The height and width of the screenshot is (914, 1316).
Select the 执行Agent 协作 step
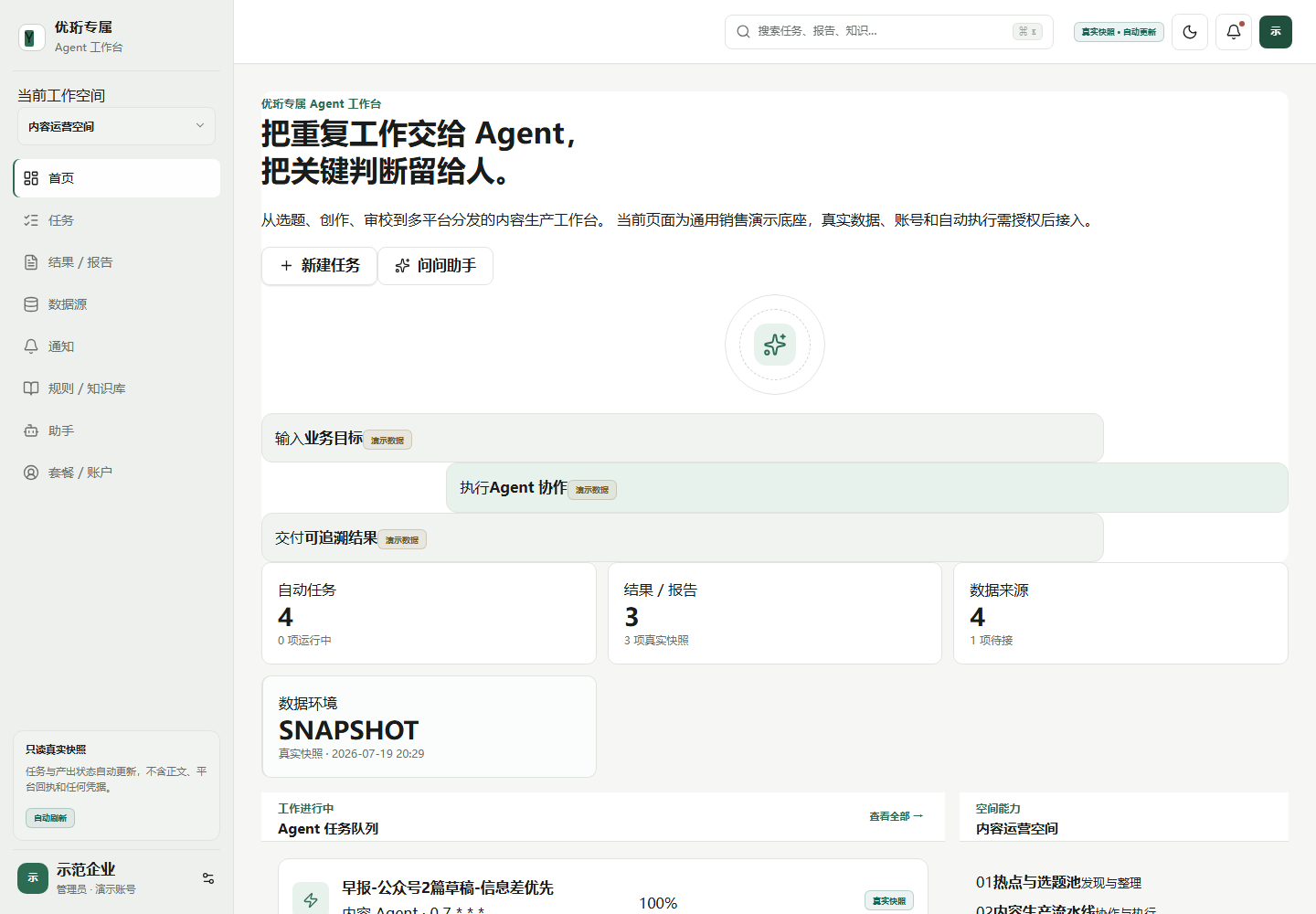coord(867,488)
